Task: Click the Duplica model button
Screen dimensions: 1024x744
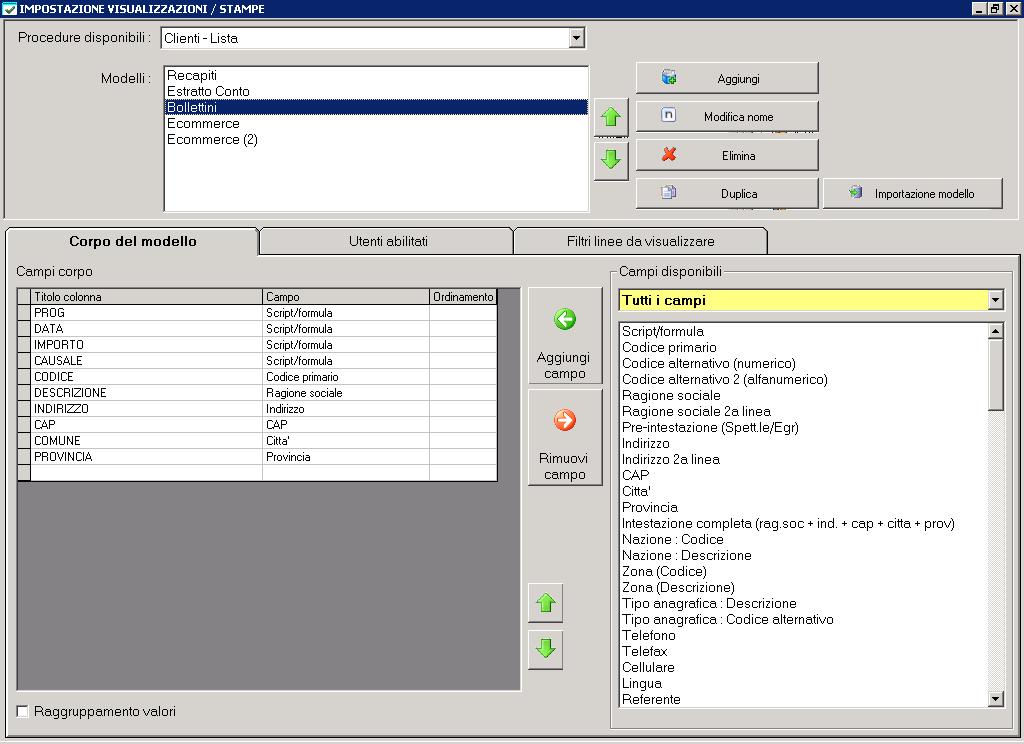Action: [x=727, y=194]
